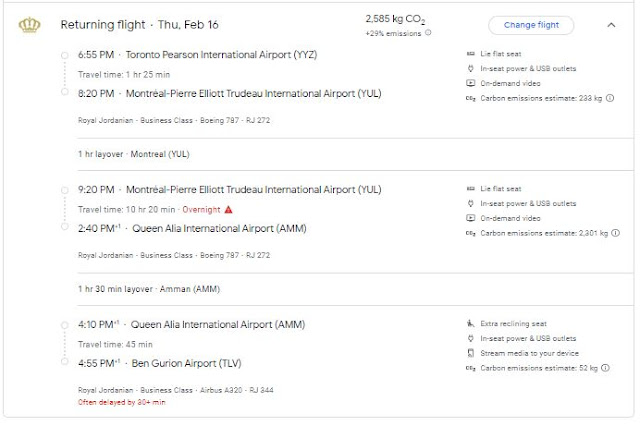Click info icon next to 2,301 kg estimate

(616, 233)
